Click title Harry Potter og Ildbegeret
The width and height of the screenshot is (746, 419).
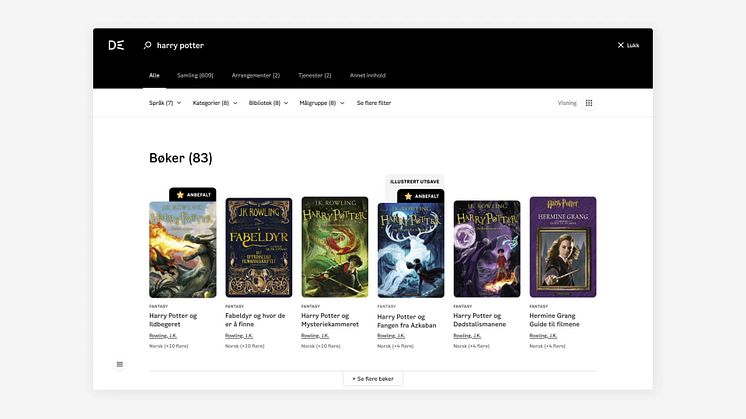[173, 320]
